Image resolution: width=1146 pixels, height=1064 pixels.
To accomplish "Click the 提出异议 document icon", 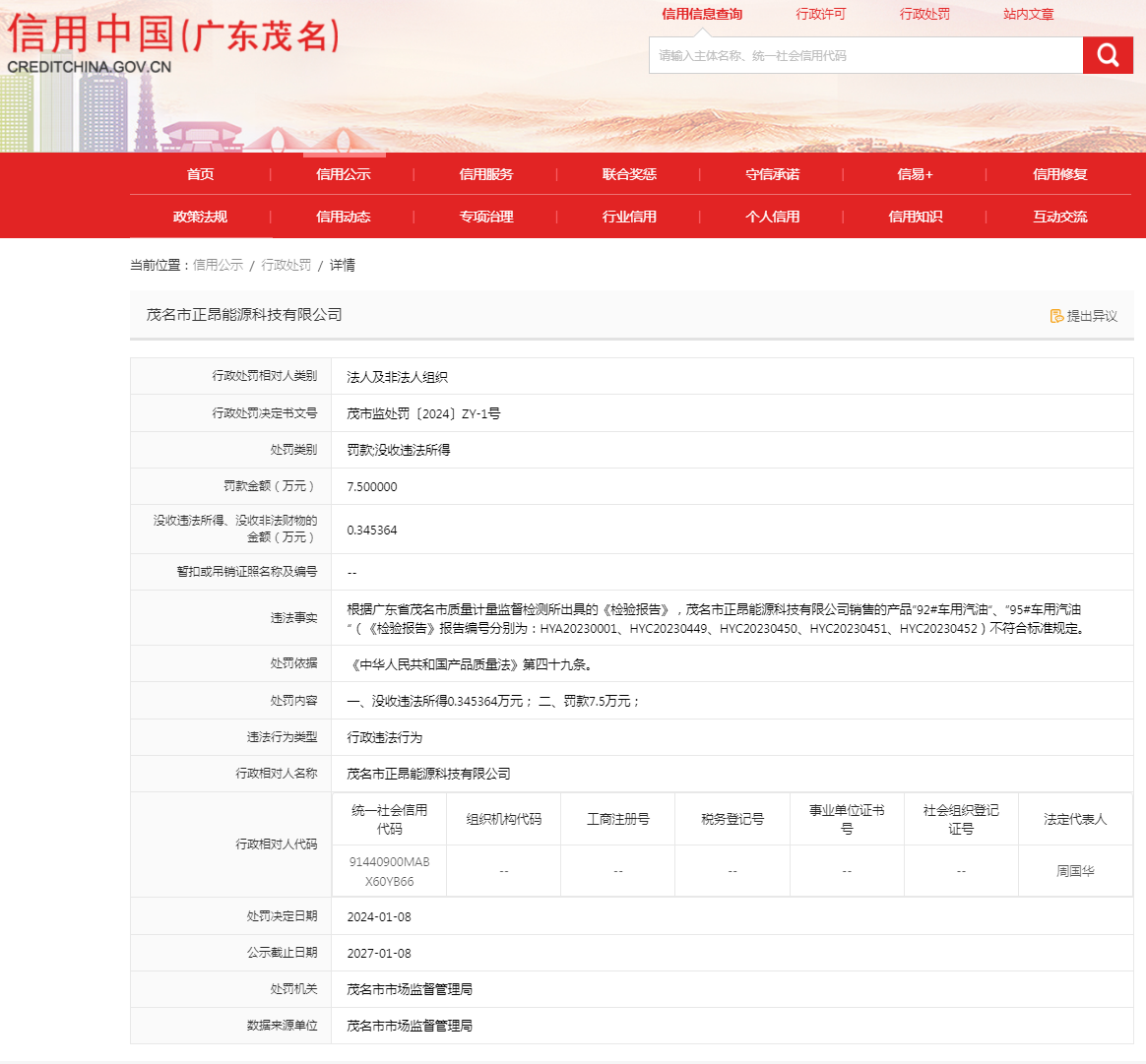I will point(1056,316).
